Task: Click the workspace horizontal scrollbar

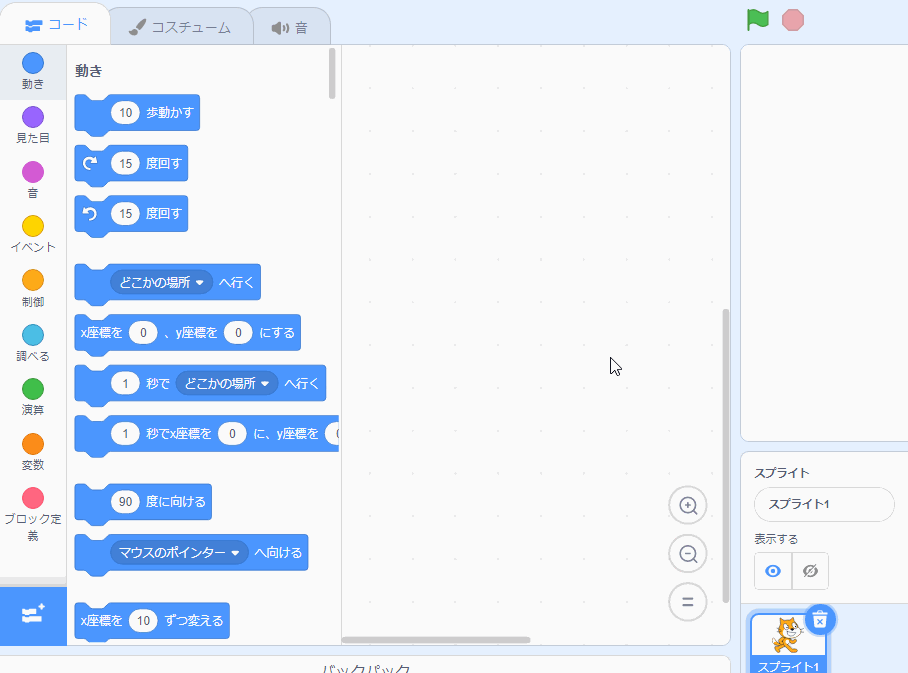Action: pos(435,640)
